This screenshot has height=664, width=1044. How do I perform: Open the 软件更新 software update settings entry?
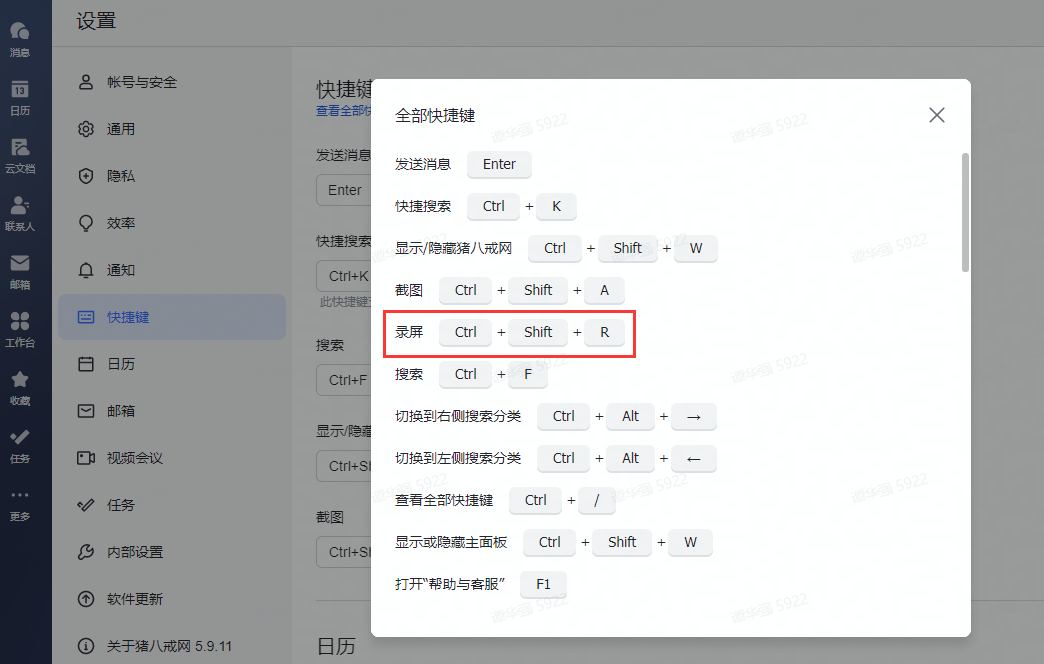click(135, 598)
